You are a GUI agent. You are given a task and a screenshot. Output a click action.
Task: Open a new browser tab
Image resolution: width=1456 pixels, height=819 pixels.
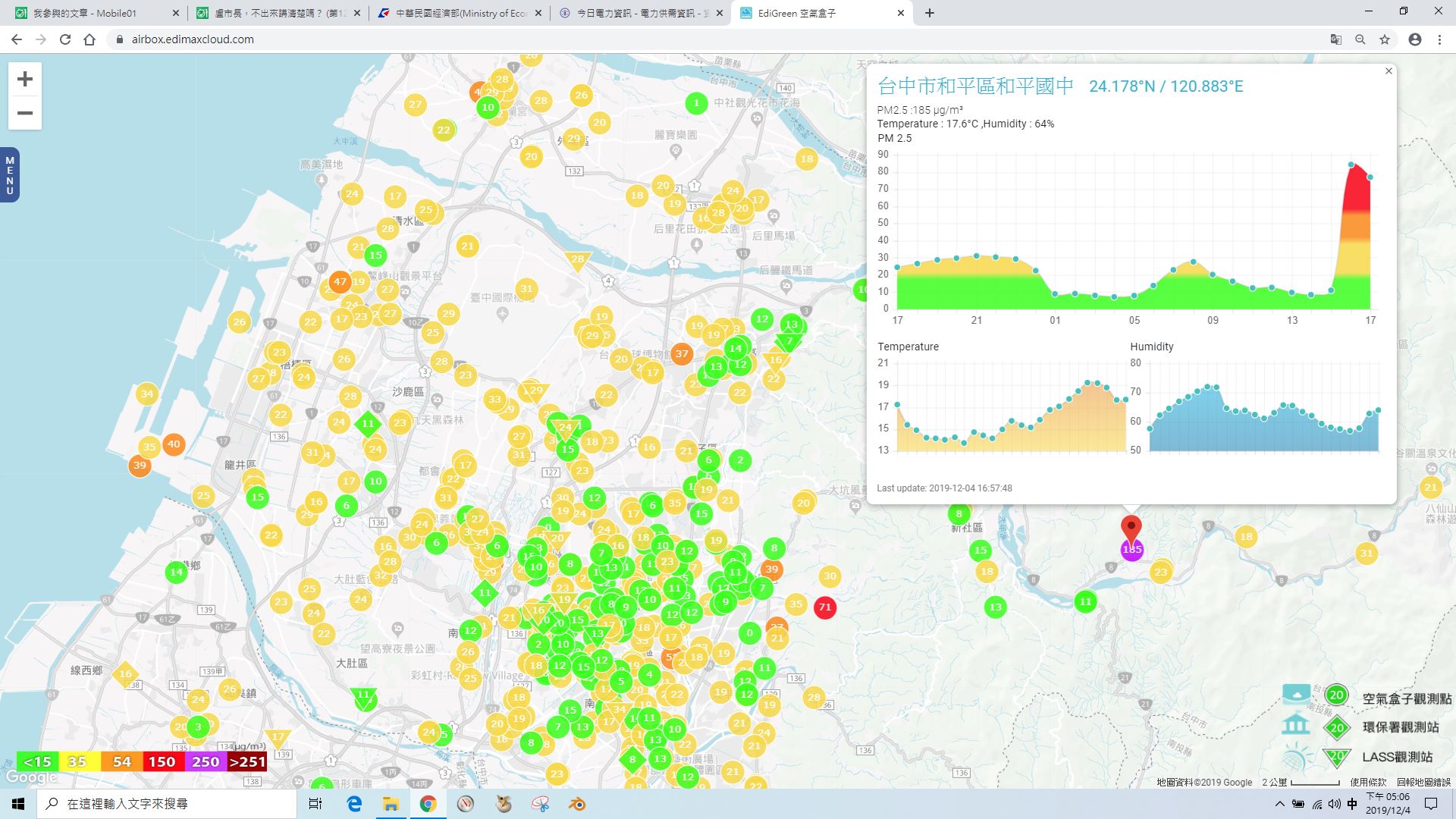coord(930,13)
